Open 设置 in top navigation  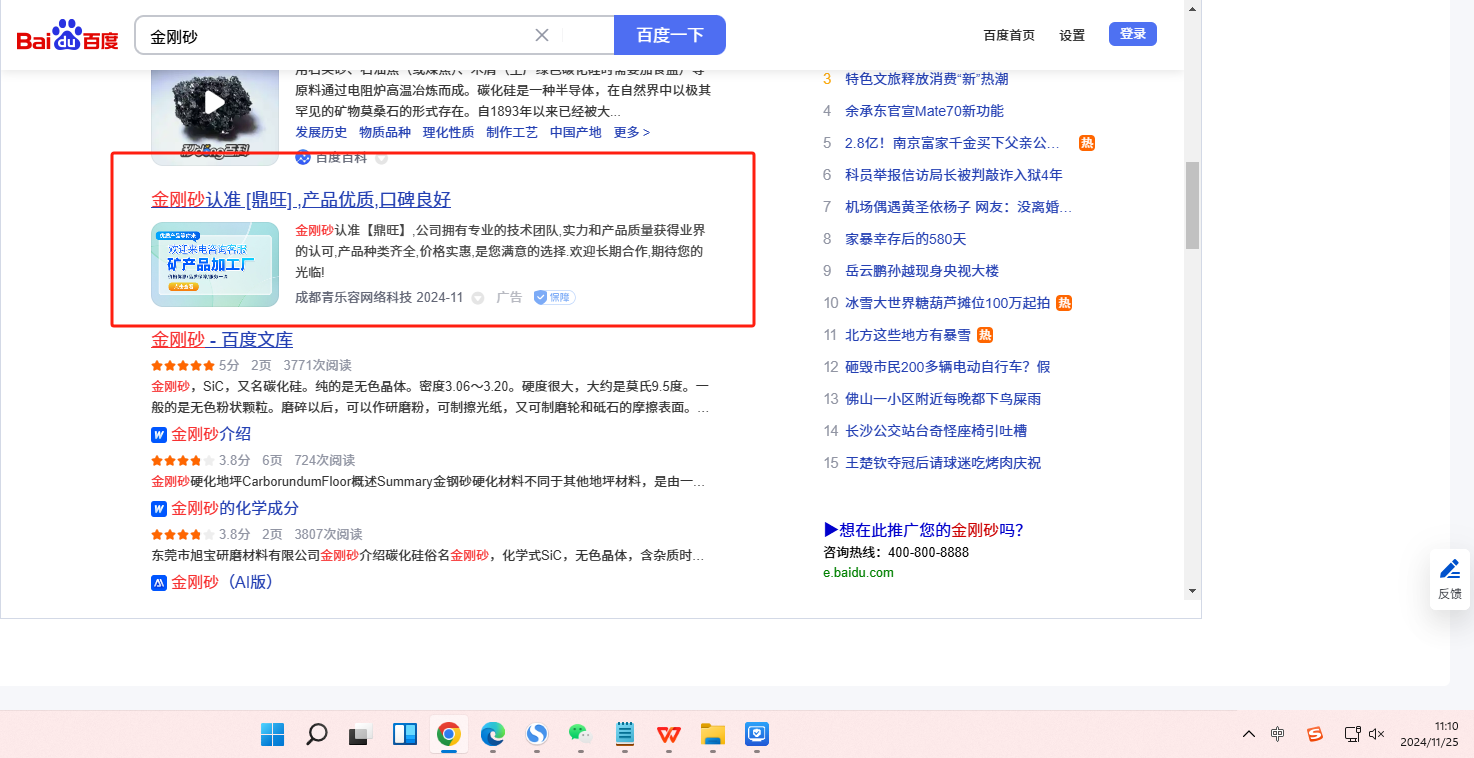point(1072,35)
